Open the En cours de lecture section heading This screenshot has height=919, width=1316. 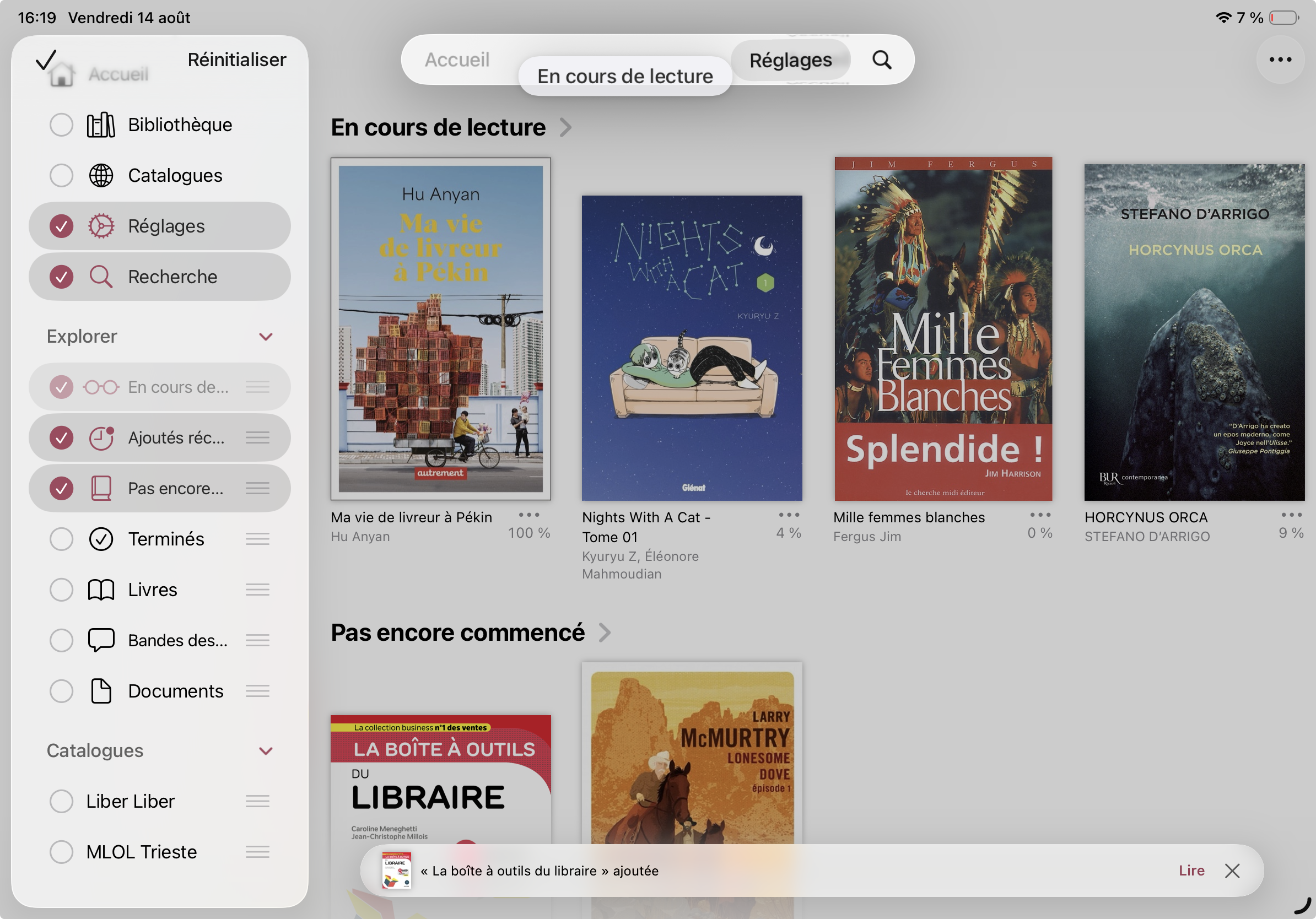point(438,127)
